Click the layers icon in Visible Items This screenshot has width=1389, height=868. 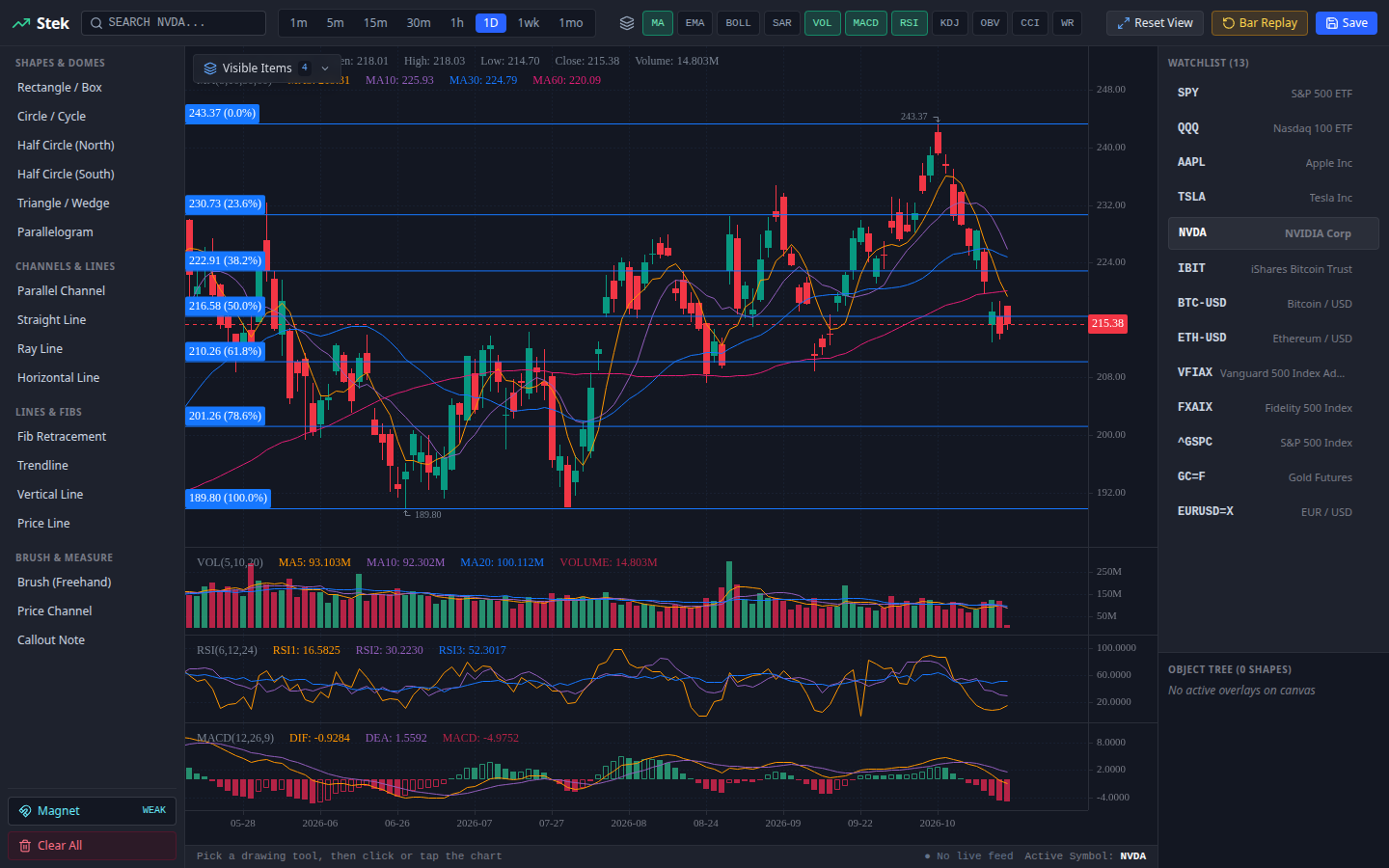tap(210, 68)
